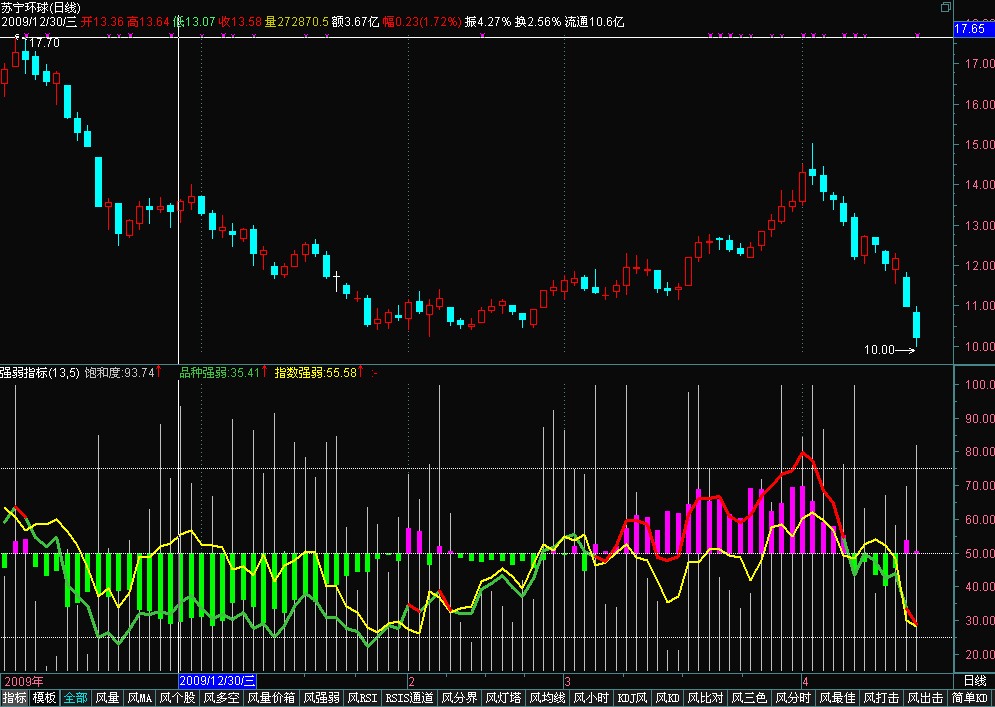
Task: Switch to the 风MA indicator tab
Action: click(140, 698)
